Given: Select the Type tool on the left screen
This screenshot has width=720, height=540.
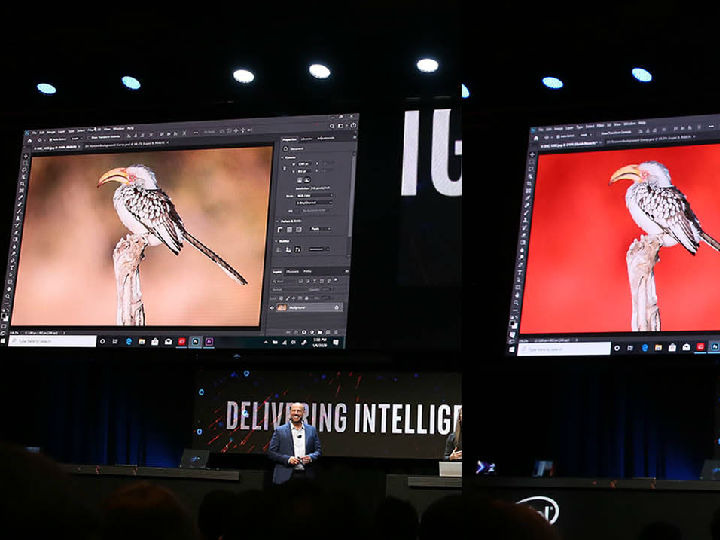Looking at the screenshot, I should pyautogui.click(x=12, y=268).
